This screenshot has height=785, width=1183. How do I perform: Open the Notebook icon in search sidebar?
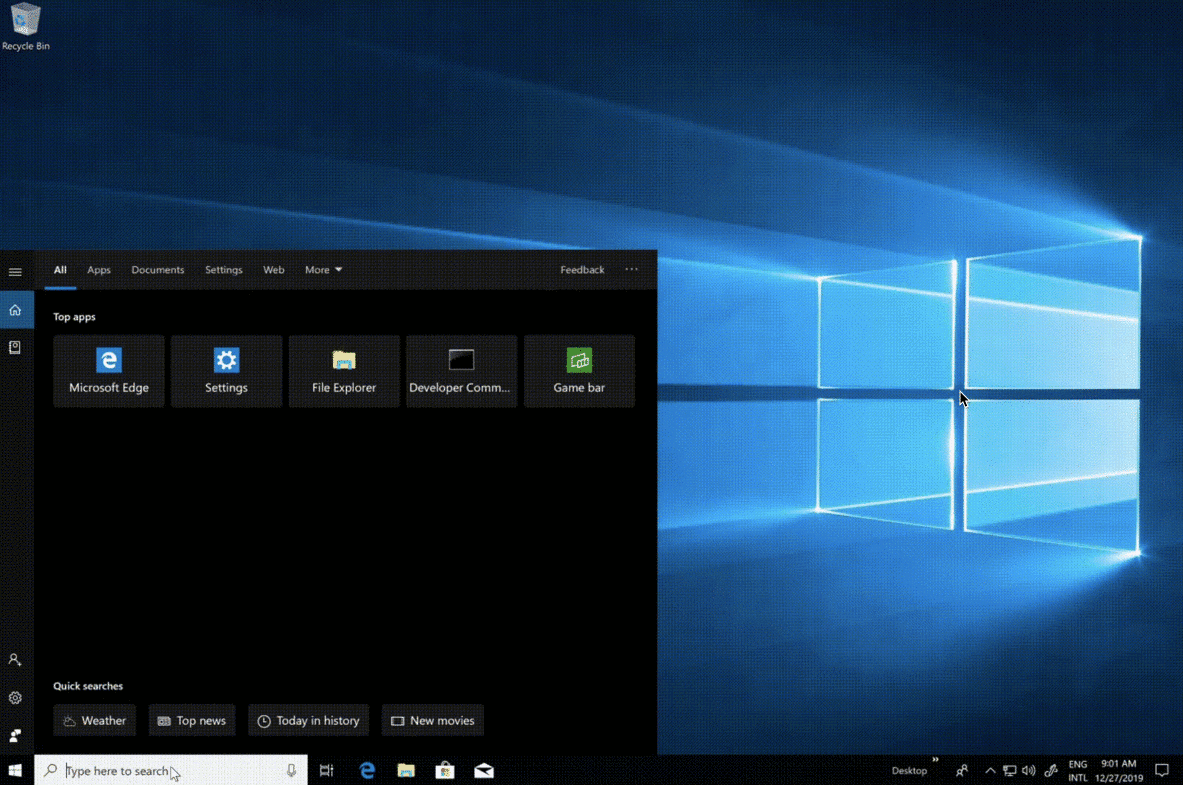pyautogui.click(x=15, y=347)
